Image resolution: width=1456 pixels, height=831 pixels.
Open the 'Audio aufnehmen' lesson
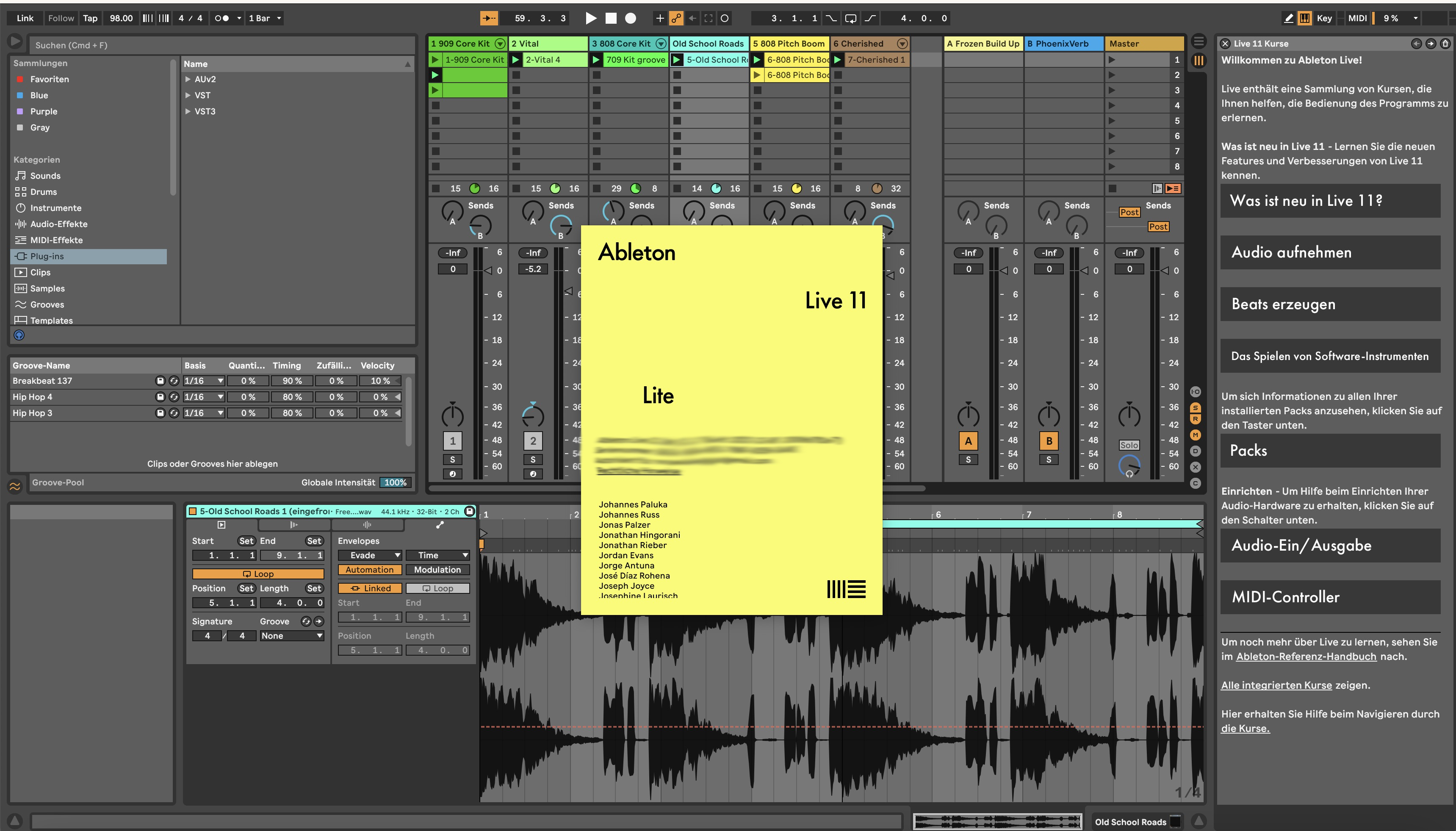[x=1330, y=252]
